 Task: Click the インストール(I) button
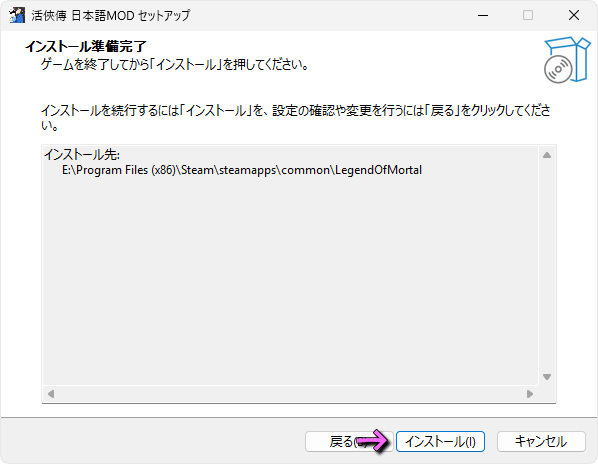(x=440, y=442)
